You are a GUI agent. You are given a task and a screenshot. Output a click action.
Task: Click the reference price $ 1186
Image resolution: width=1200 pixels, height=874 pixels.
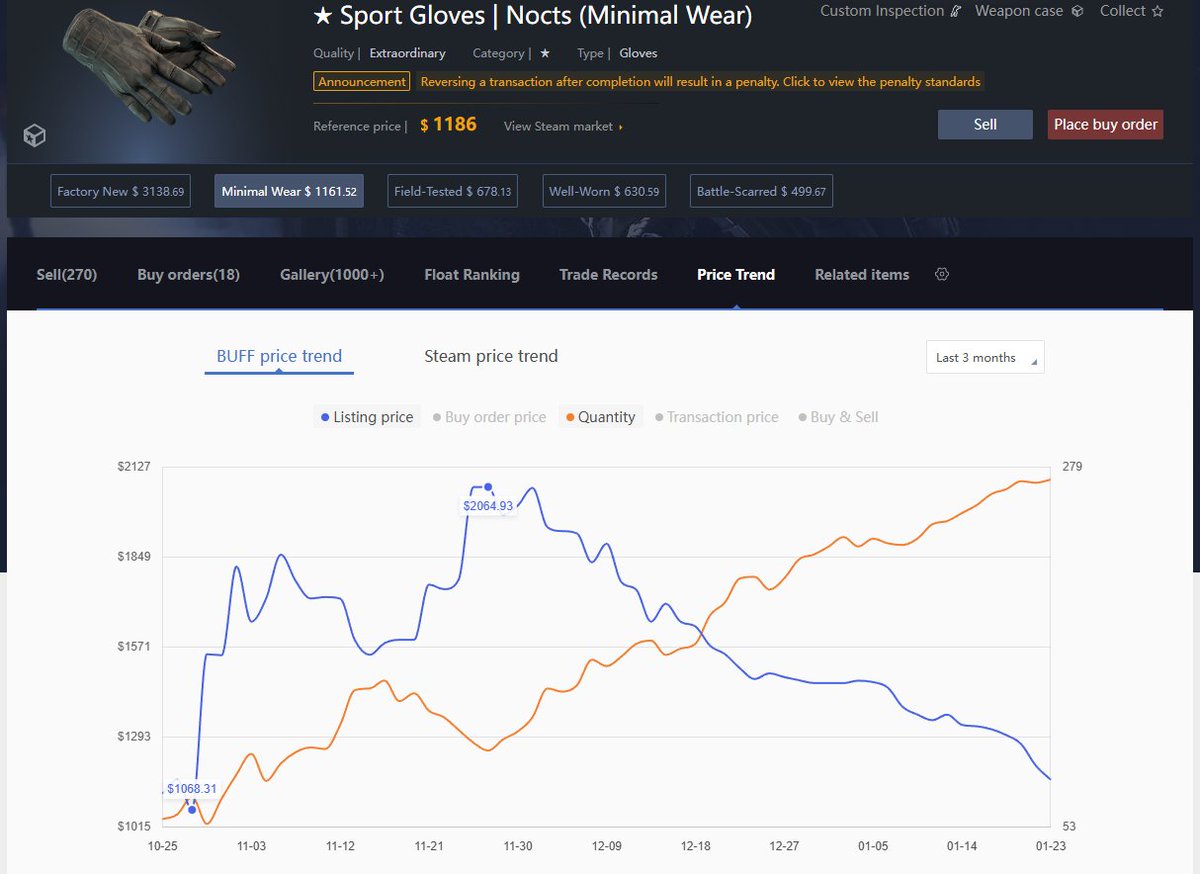[448, 125]
